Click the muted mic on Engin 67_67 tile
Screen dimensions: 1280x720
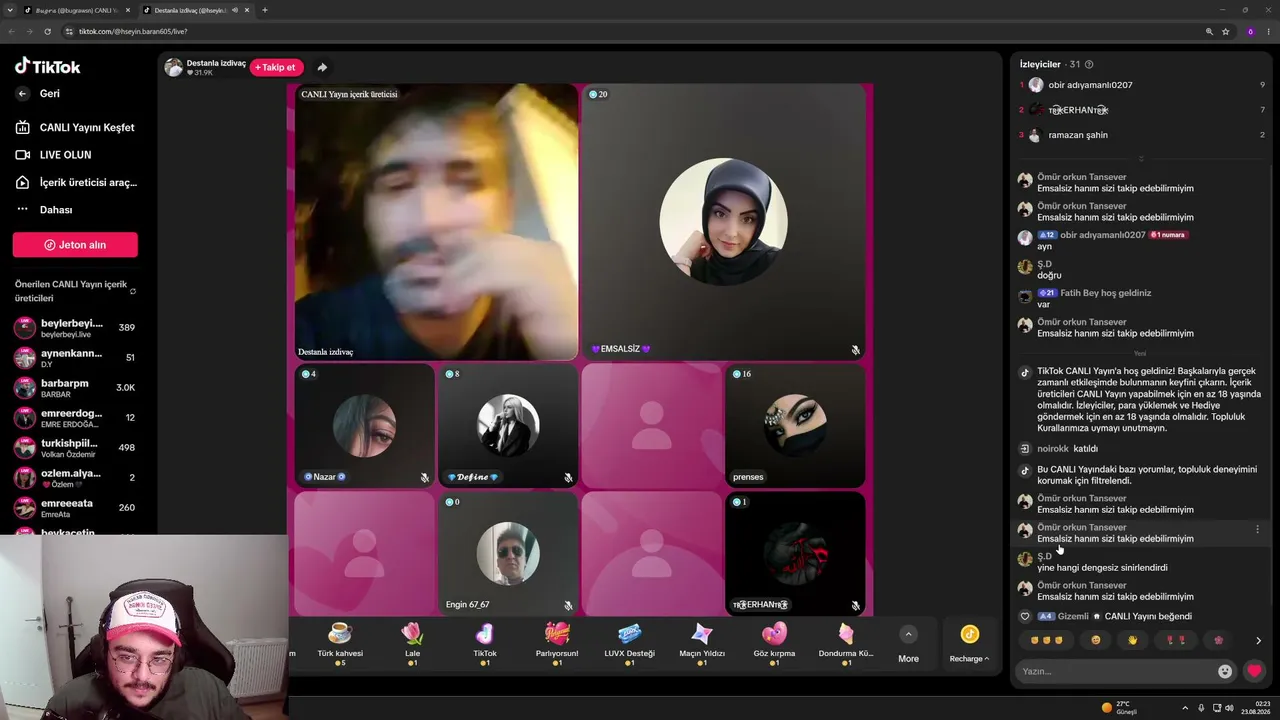[568, 606]
